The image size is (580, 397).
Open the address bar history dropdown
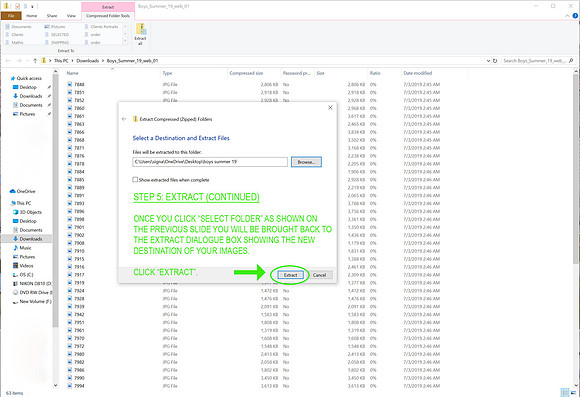488,61
